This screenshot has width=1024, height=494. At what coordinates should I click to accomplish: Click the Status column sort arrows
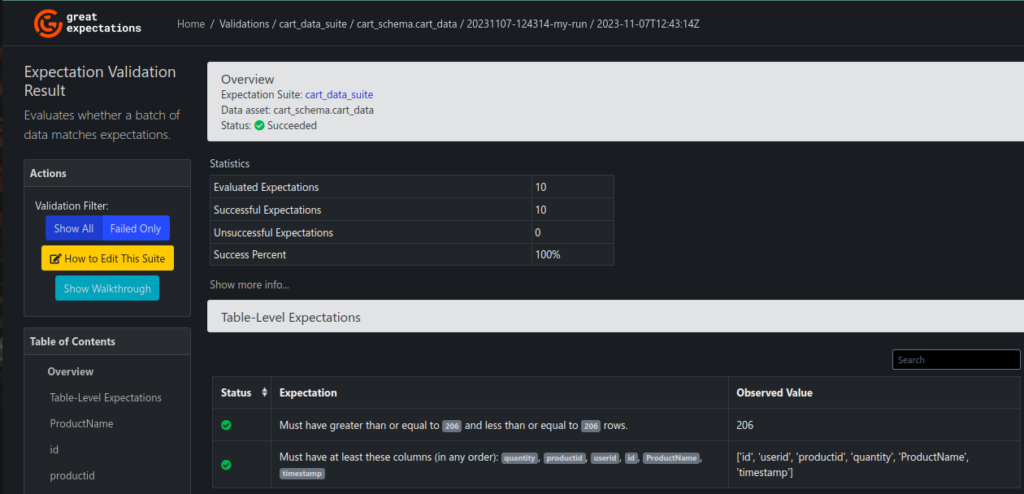pyautogui.click(x=264, y=393)
